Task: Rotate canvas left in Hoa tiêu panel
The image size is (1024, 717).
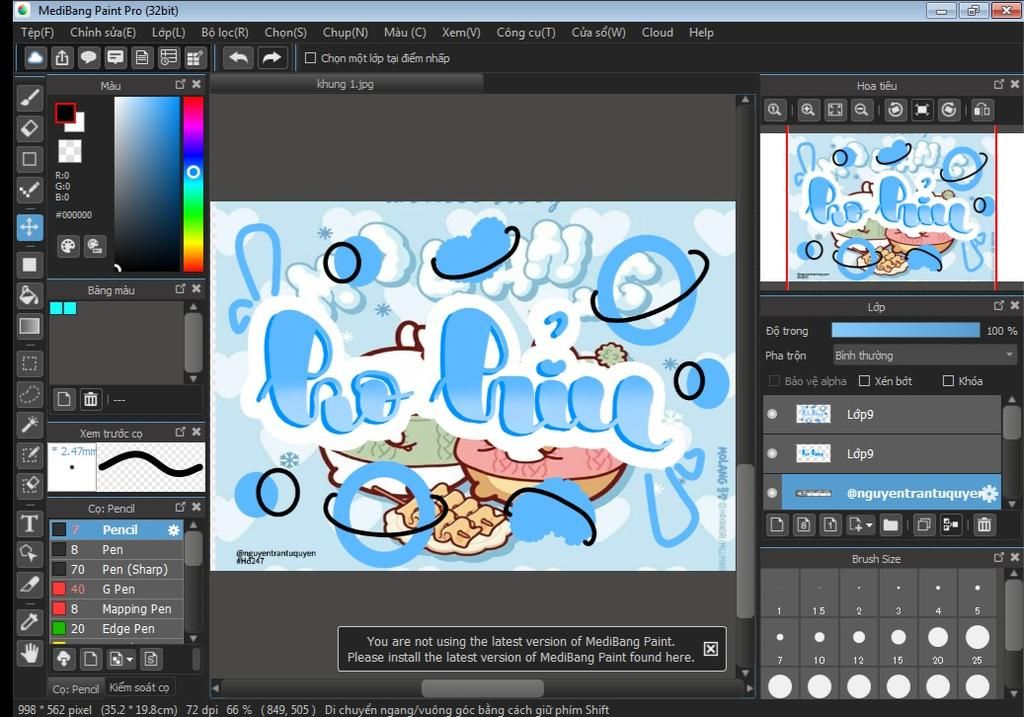Action: point(895,110)
